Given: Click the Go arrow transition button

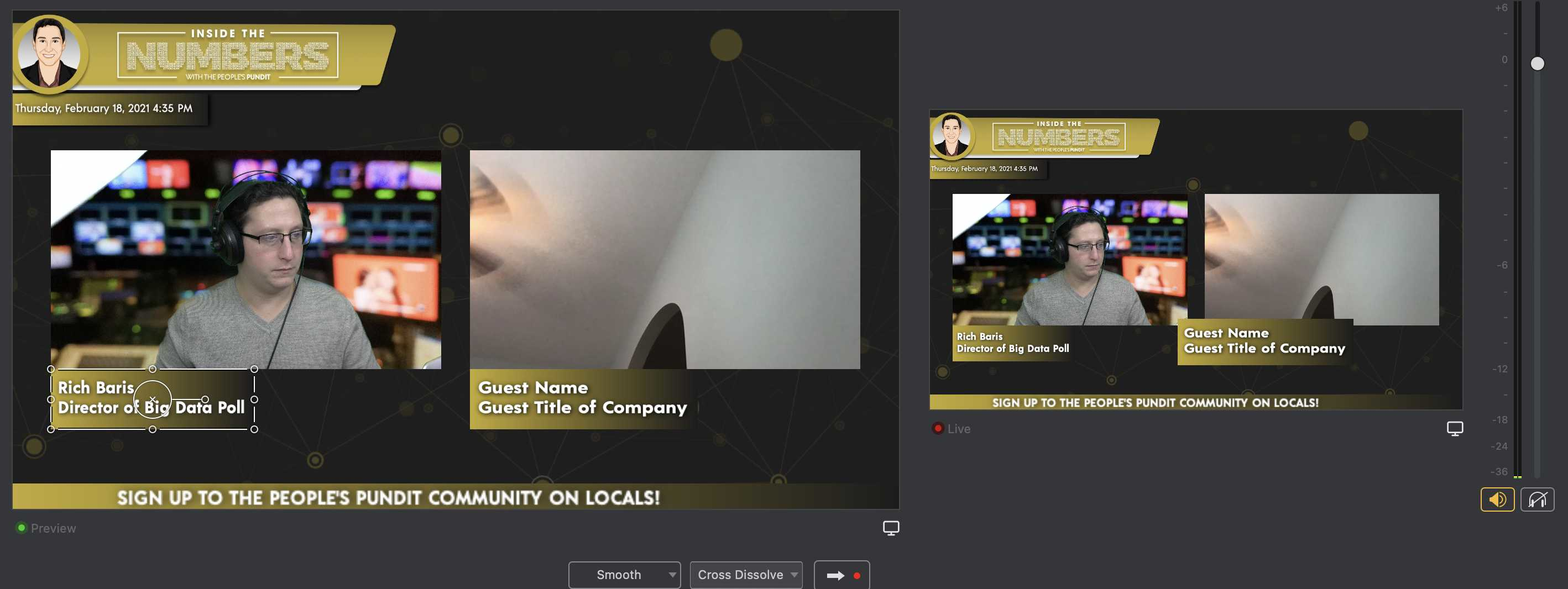Looking at the screenshot, I should point(842,575).
